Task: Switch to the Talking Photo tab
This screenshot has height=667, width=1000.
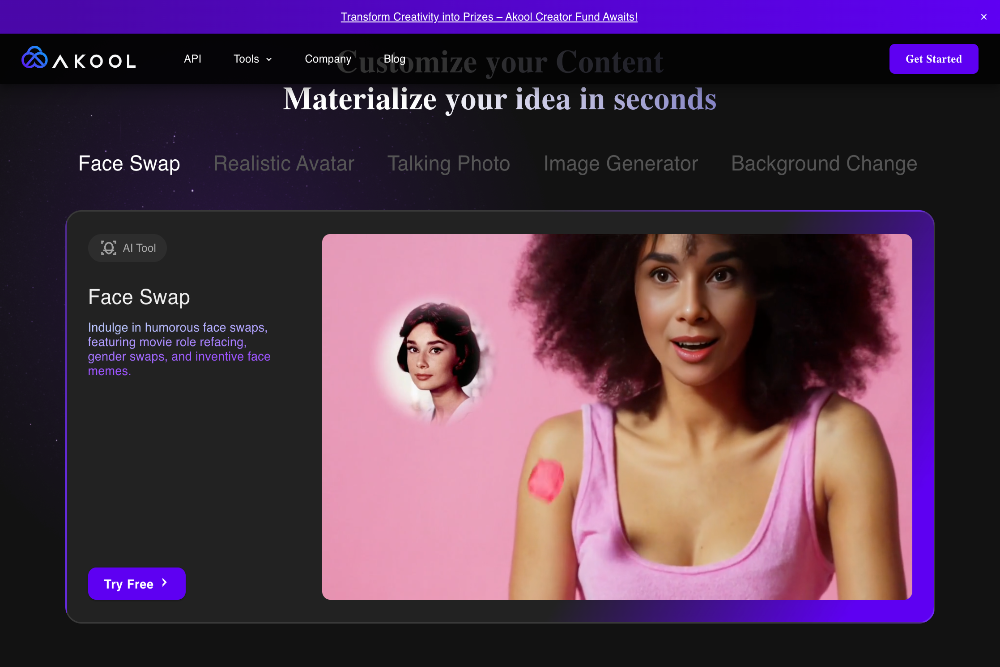Action: pyautogui.click(x=448, y=163)
